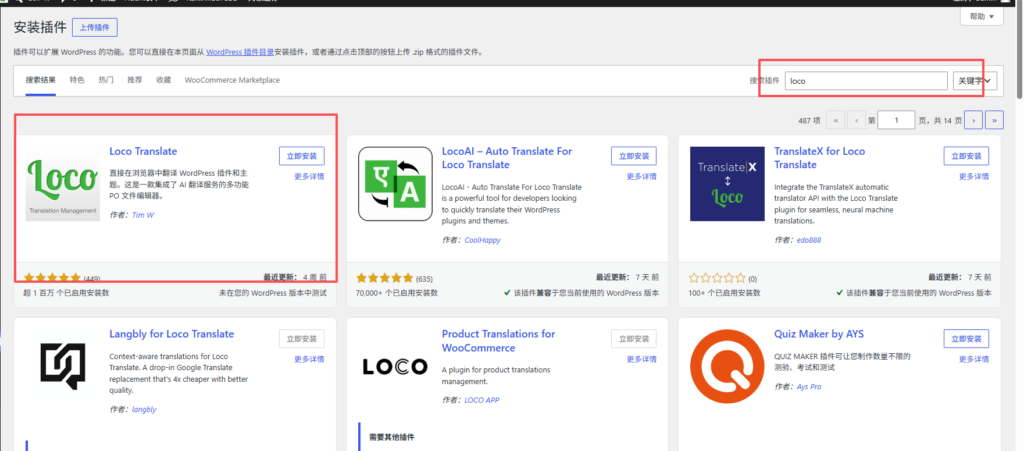Image resolution: width=1024 pixels, height=451 pixels.
Task: Go to the first results page arrow
Action: pyautogui.click(x=835, y=120)
